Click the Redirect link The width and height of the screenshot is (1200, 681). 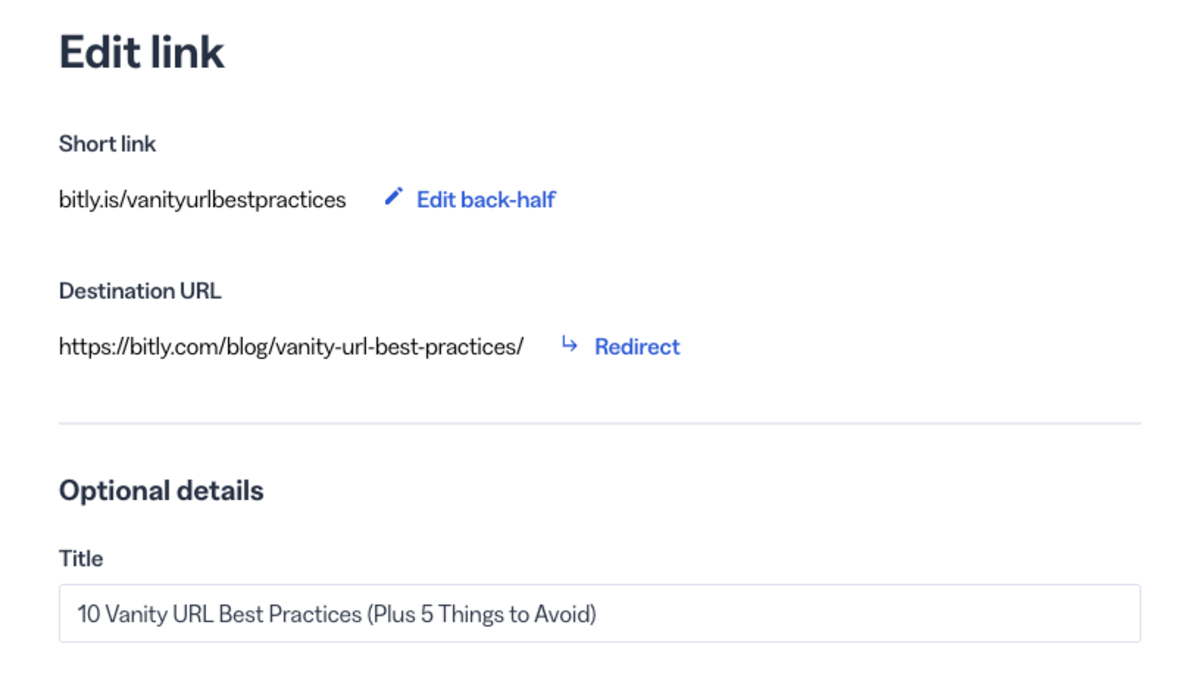pyautogui.click(x=637, y=347)
